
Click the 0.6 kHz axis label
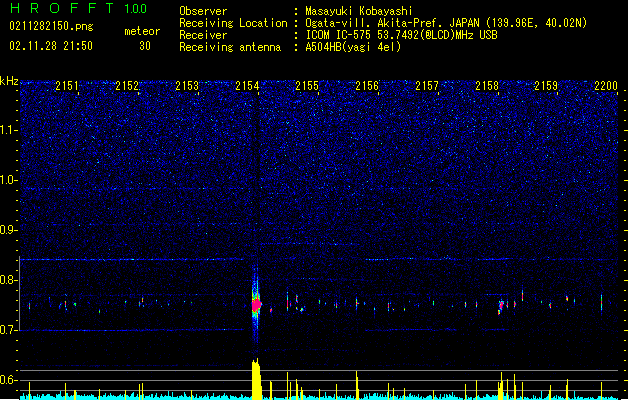(9, 380)
